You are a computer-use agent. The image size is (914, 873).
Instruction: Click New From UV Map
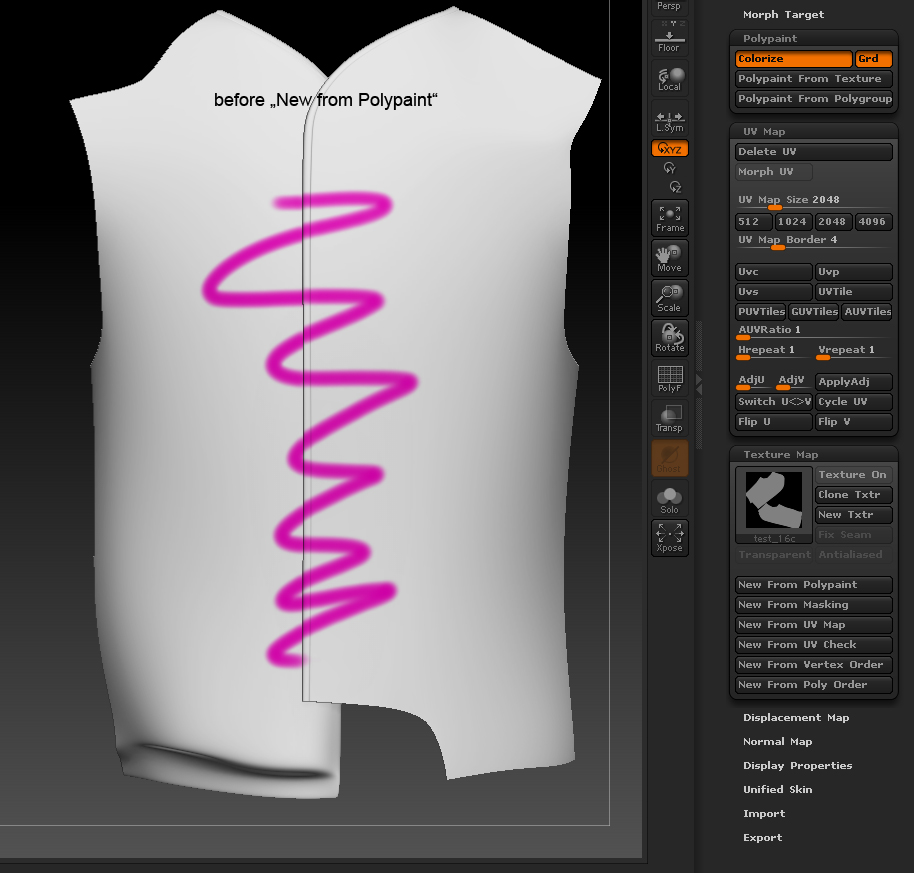click(x=814, y=625)
